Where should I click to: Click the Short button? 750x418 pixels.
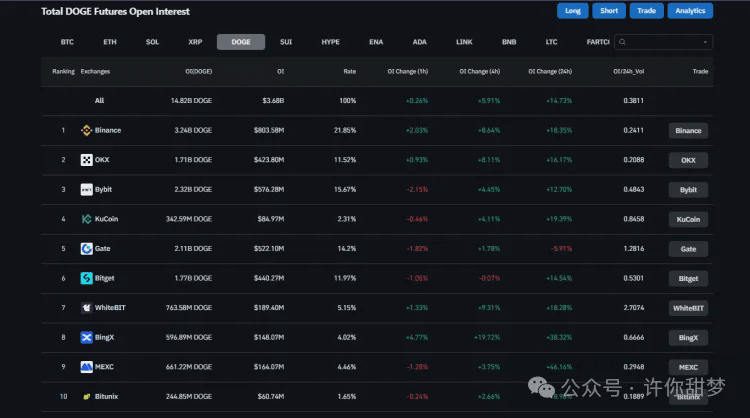[609, 11]
